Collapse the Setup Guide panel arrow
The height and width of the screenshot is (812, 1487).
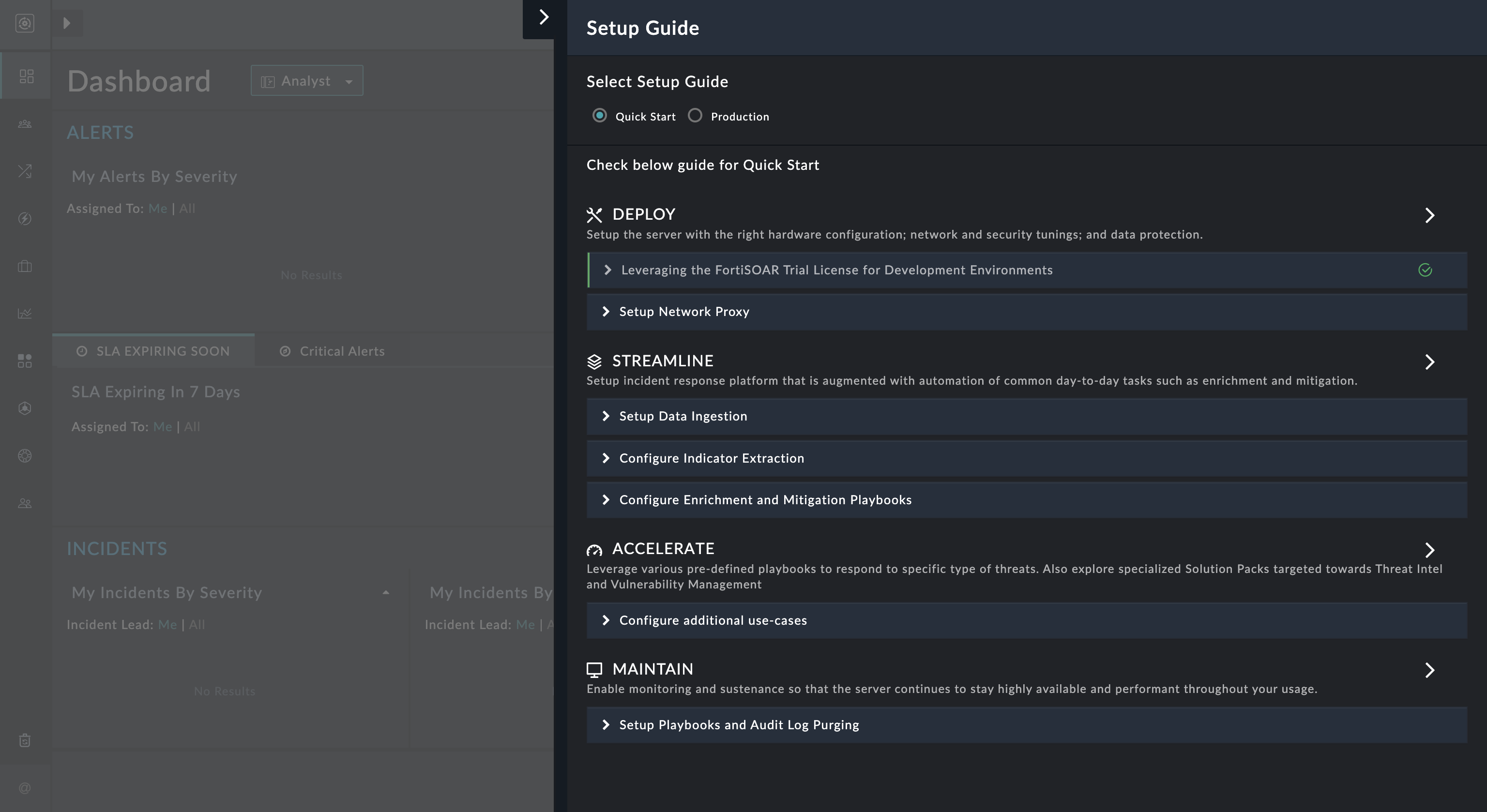pos(543,17)
